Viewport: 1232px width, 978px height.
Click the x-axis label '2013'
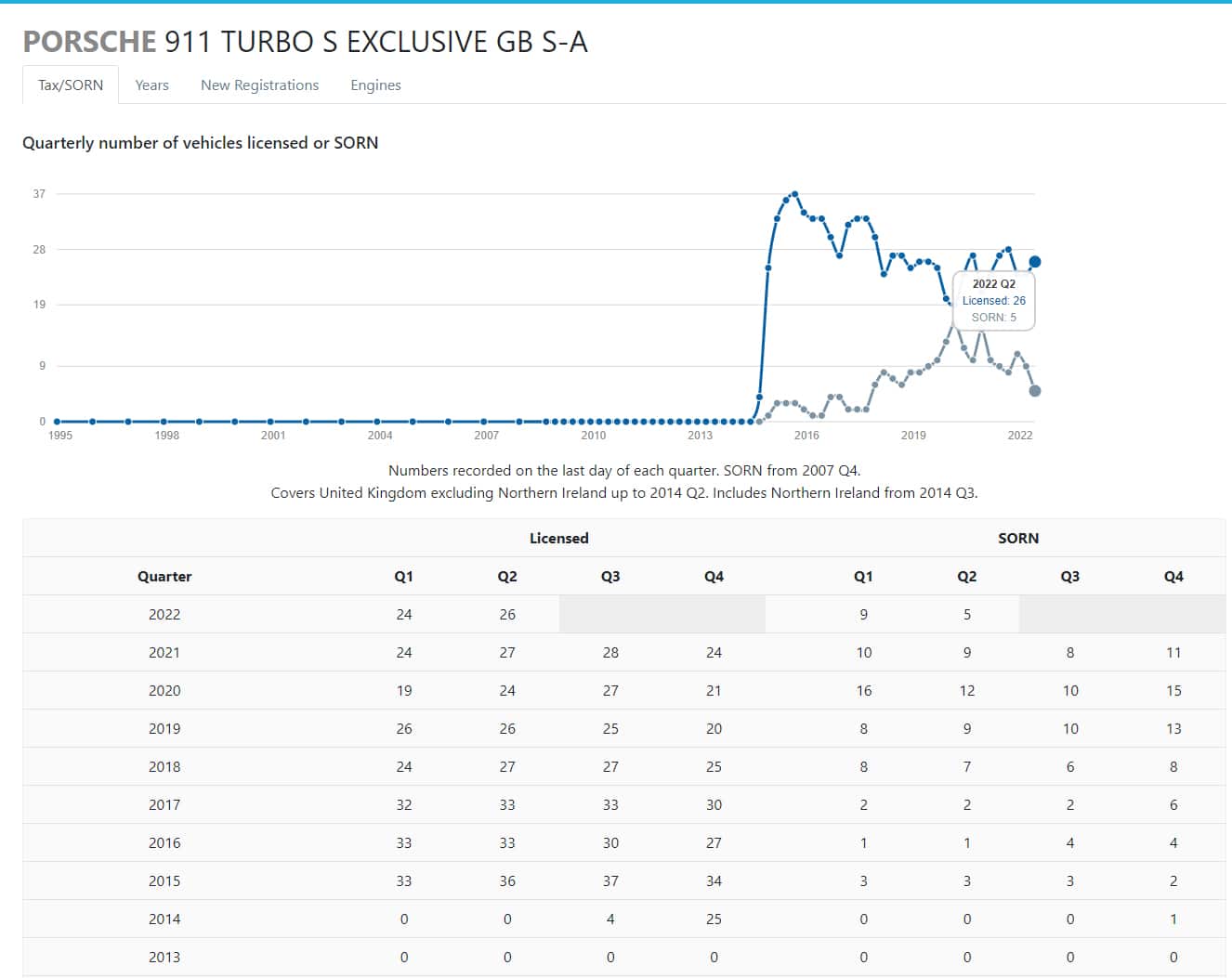tap(700, 435)
